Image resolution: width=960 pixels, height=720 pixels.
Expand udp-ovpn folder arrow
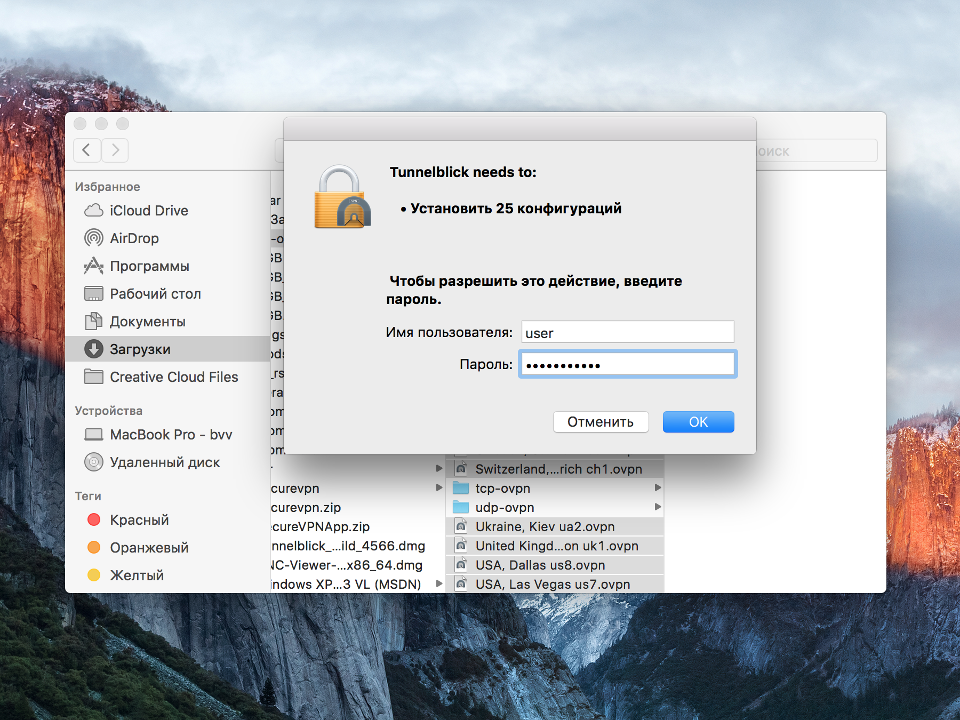pos(658,507)
